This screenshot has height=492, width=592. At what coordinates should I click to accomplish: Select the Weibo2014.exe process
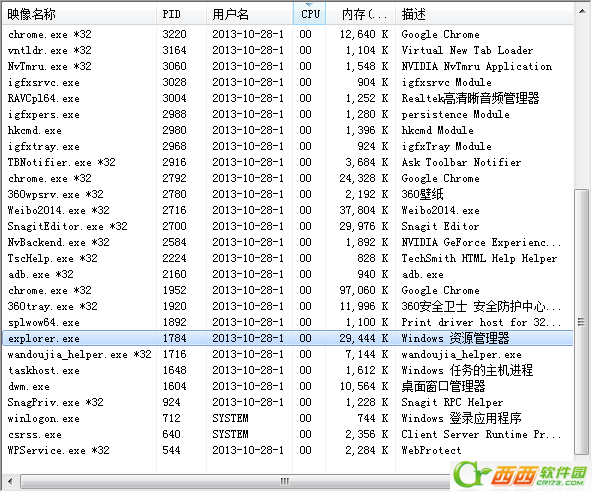[288, 210]
